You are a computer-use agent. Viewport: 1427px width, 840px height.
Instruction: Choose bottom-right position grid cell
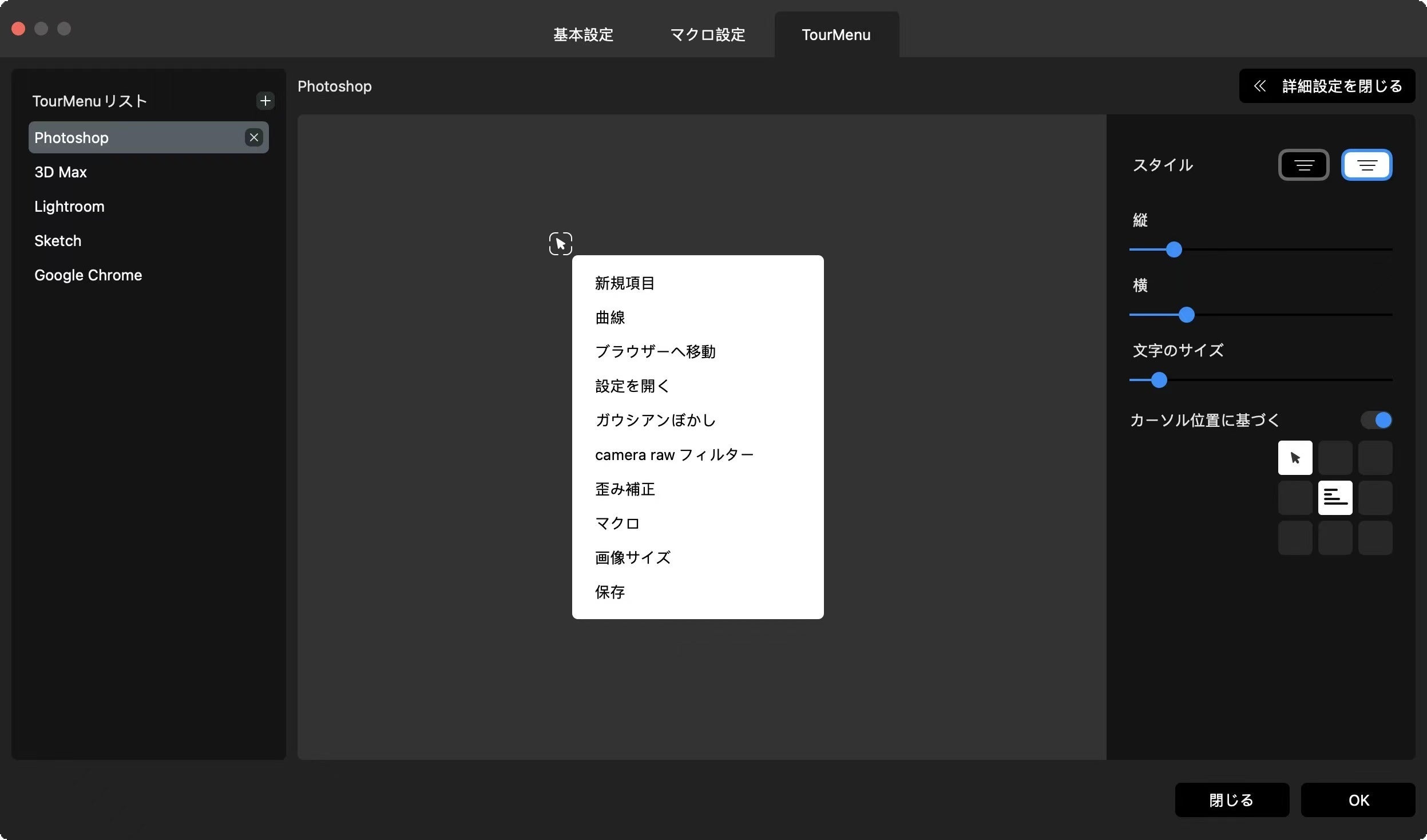(x=1375, y=538)
